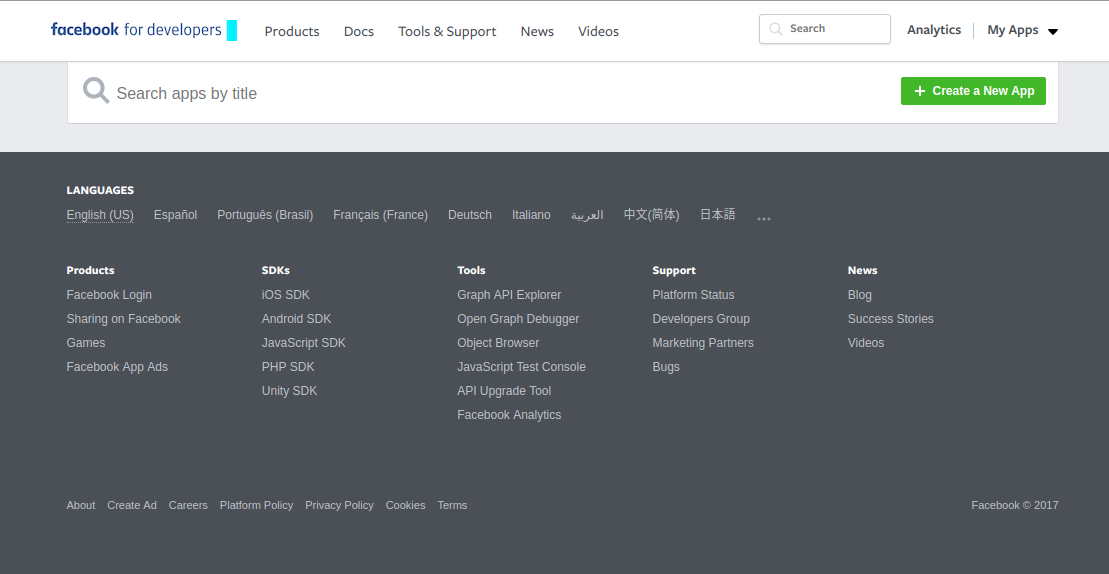This screenshot has width=1109, height=574.
Task: Switch language to 日本語
Action: [718, 215]
